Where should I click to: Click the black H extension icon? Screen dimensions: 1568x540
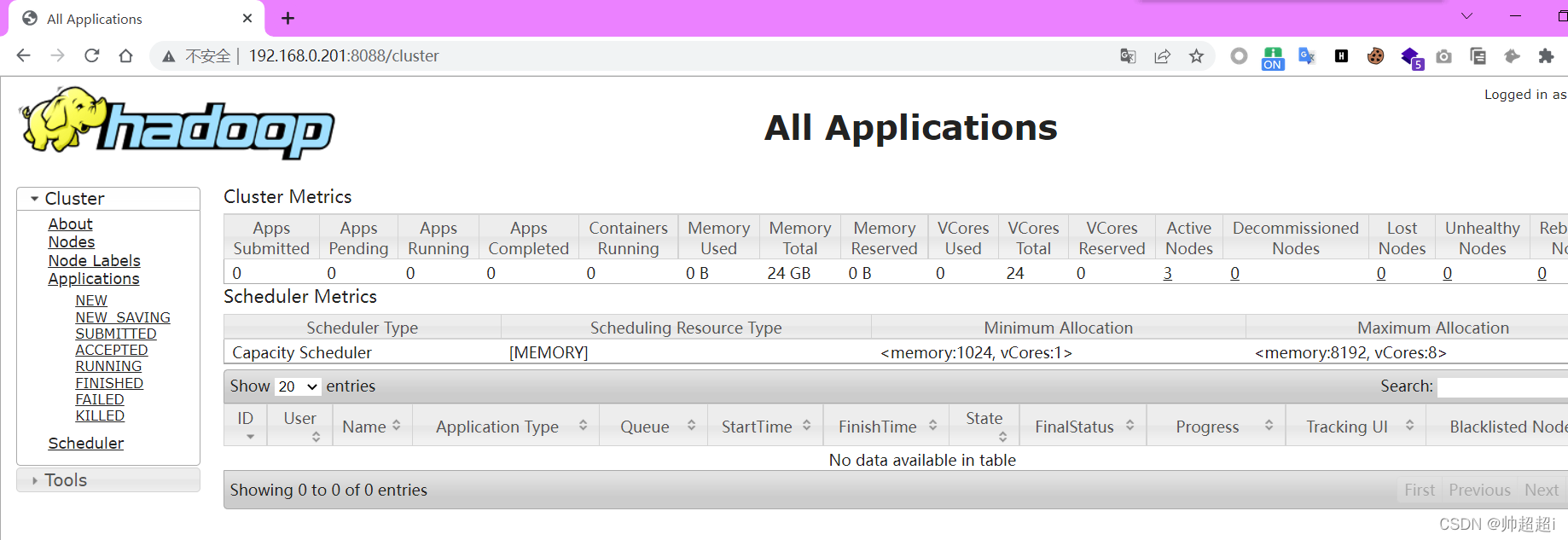pyautogui.click(x=1341, y=56)
